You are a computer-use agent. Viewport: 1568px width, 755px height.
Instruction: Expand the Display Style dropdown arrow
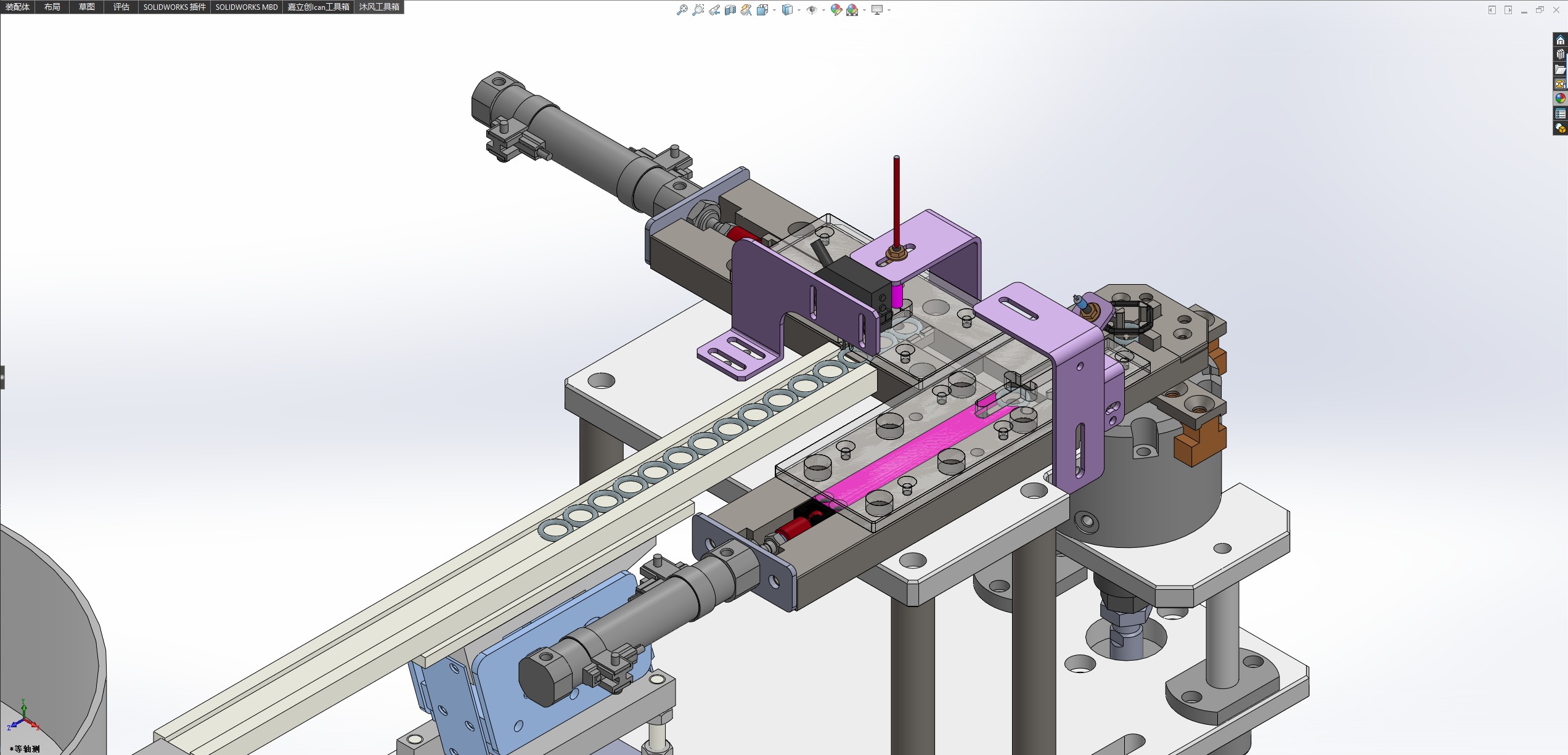[x=799, y=10]
